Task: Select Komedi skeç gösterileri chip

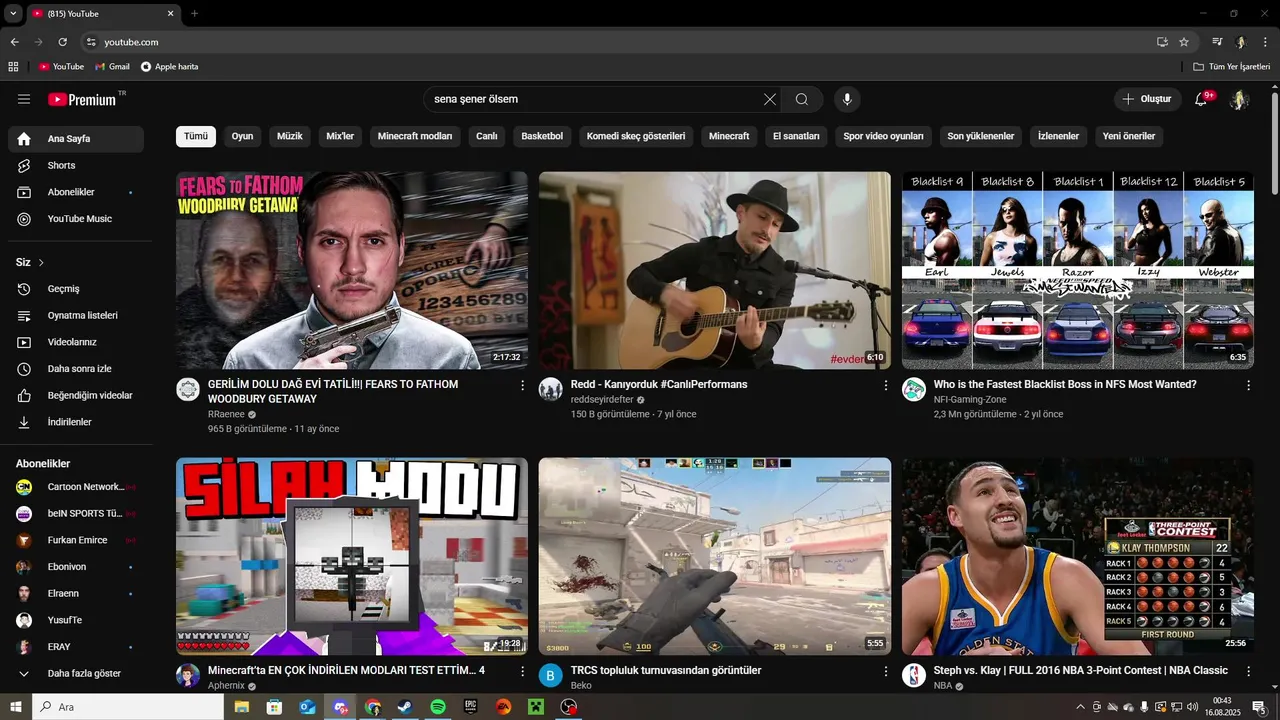Action: (636, 136)
